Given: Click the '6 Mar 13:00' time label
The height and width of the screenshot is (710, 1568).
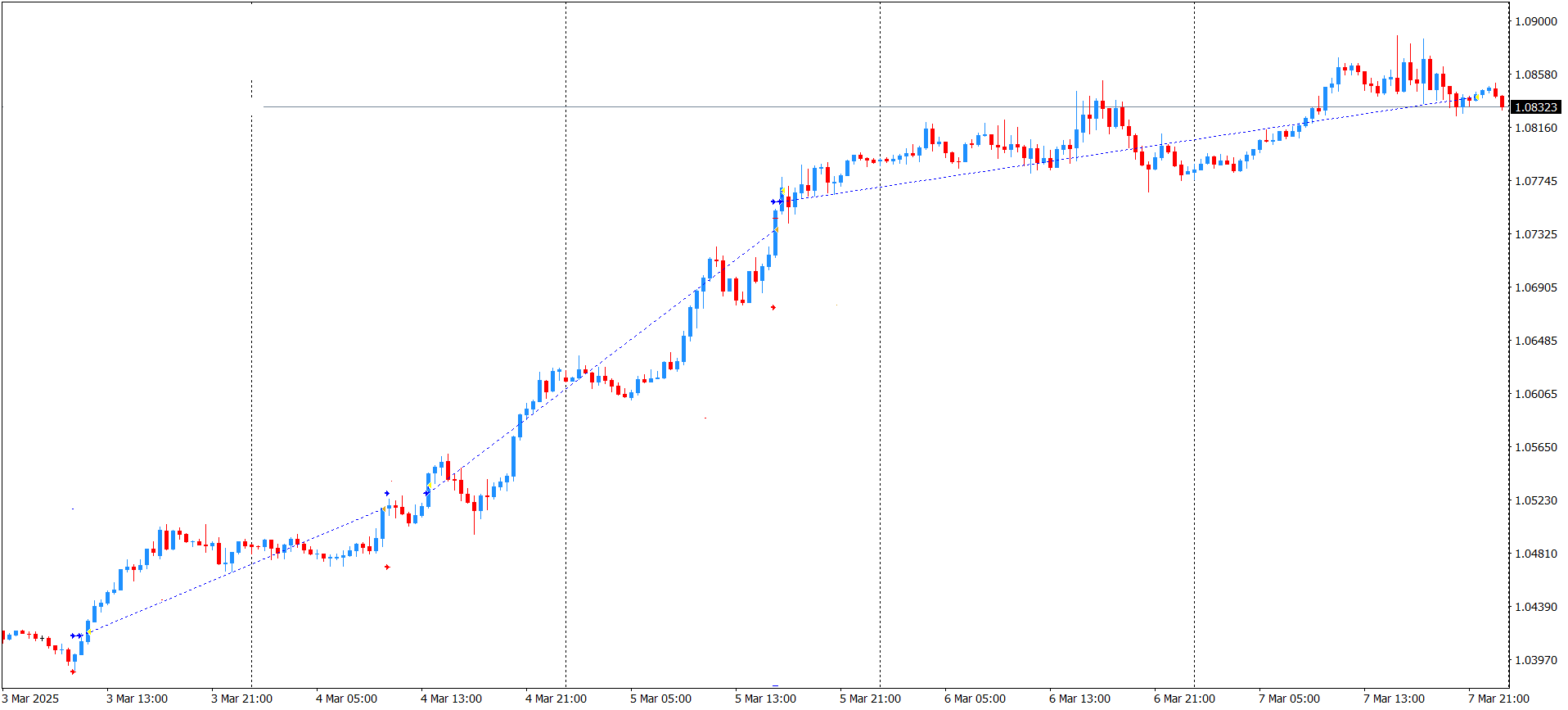Looking at the screenshot, I should [1079, 699].
